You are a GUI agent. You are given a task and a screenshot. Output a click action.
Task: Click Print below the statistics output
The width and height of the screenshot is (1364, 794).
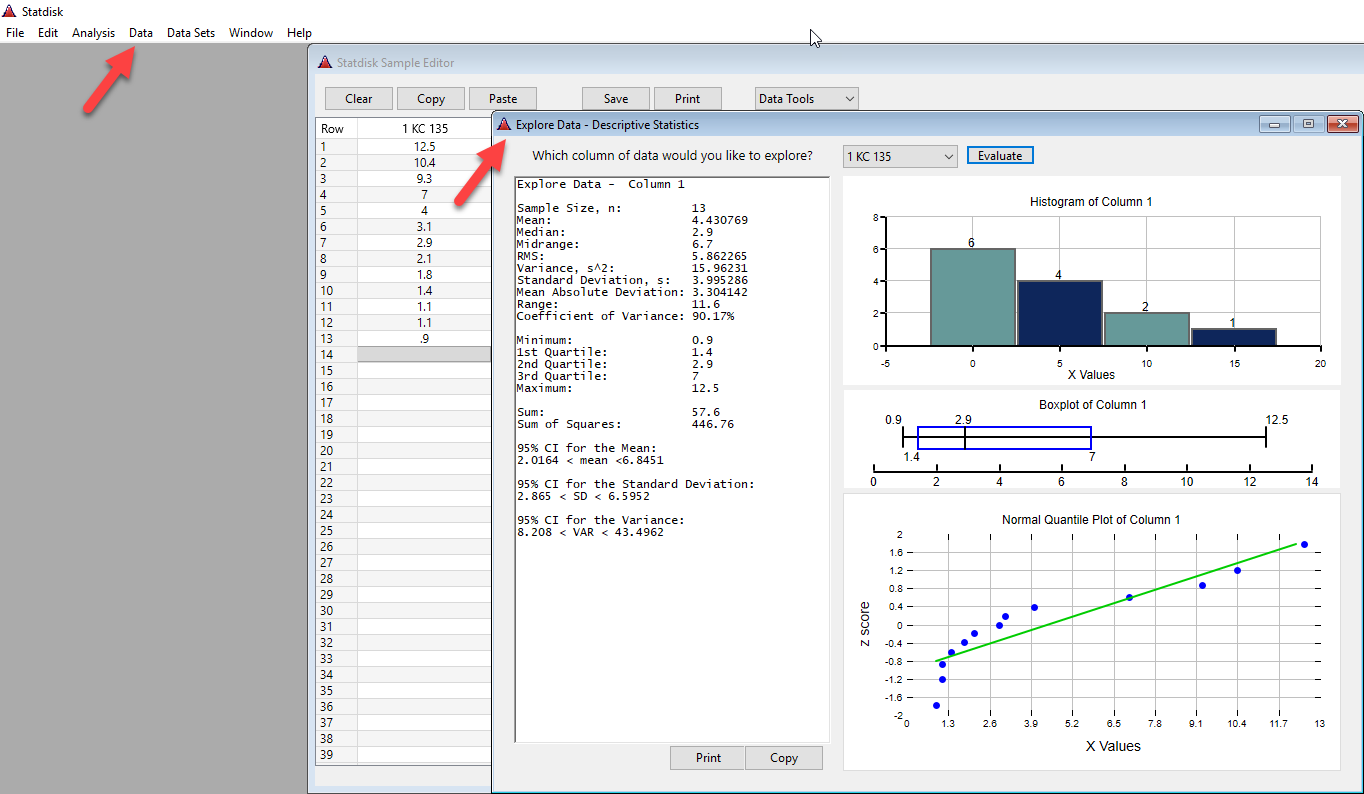point(708,758)
